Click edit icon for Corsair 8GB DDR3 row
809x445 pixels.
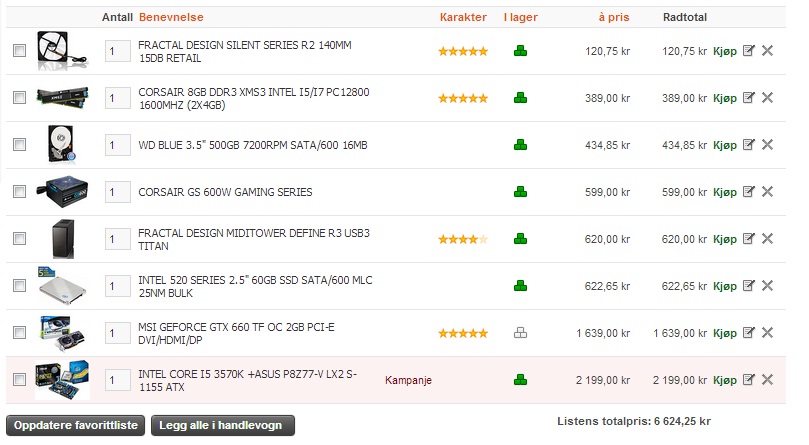[x=749, y=98]
